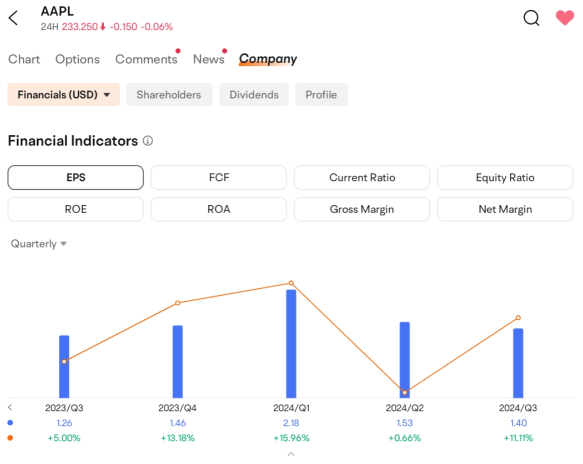This screenshot has width=583, height=464.
Task: Click the growth value +0.66%
Action: [405, 438]
